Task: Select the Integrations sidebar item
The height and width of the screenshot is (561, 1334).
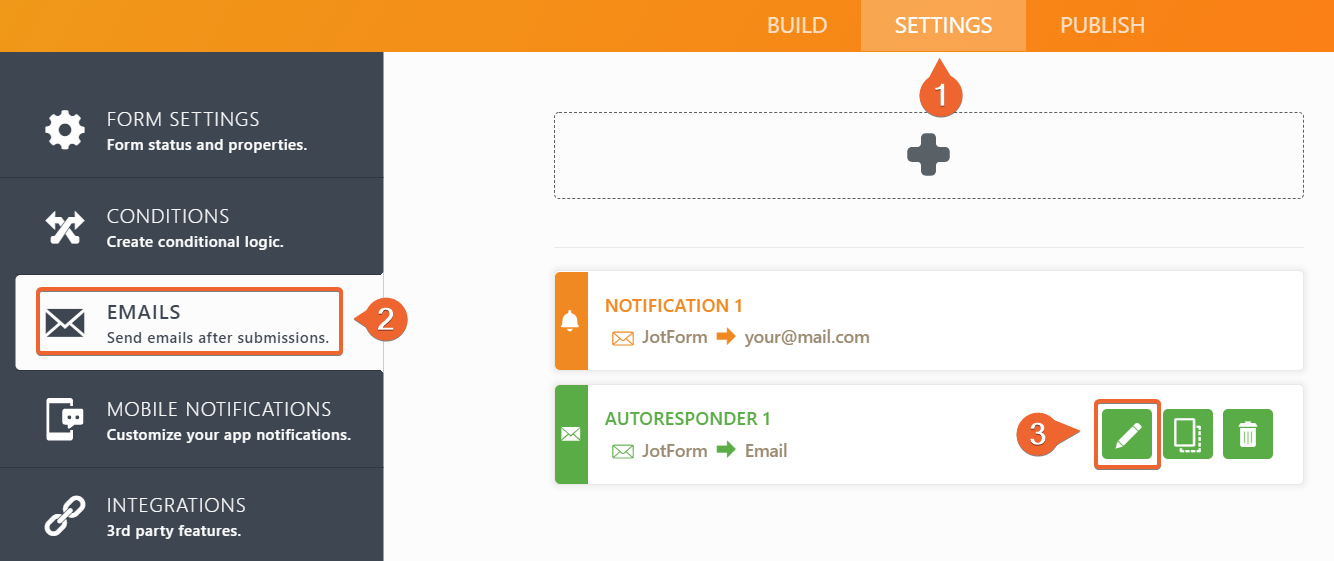Action: click(176, 516)
